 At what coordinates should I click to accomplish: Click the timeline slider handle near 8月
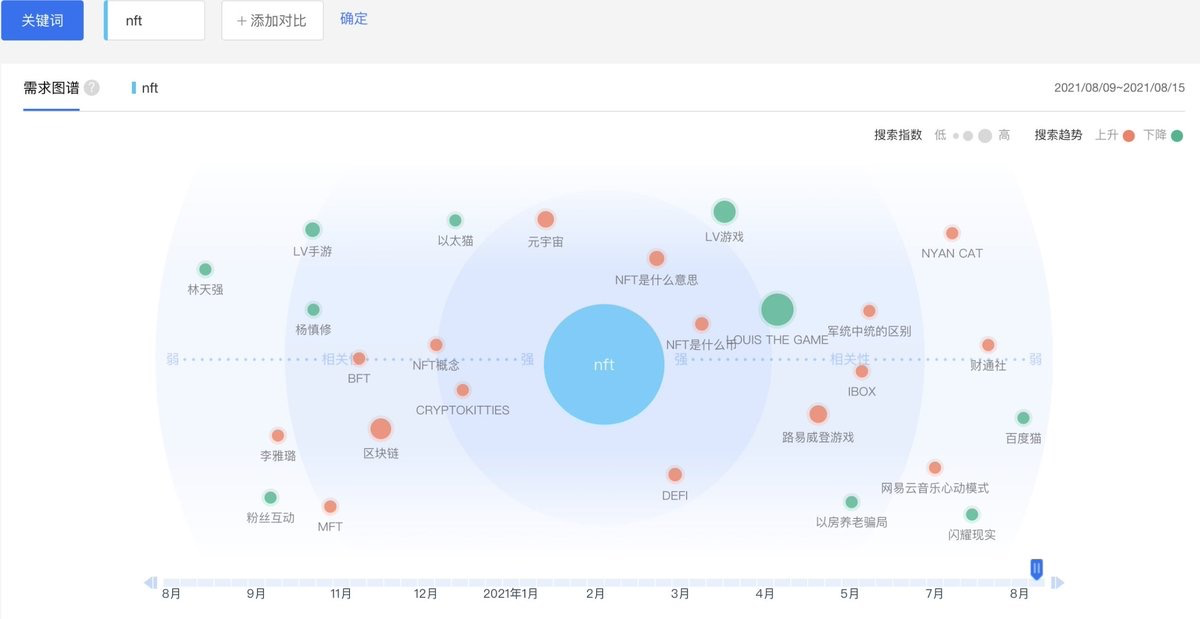pos(1036,567)
